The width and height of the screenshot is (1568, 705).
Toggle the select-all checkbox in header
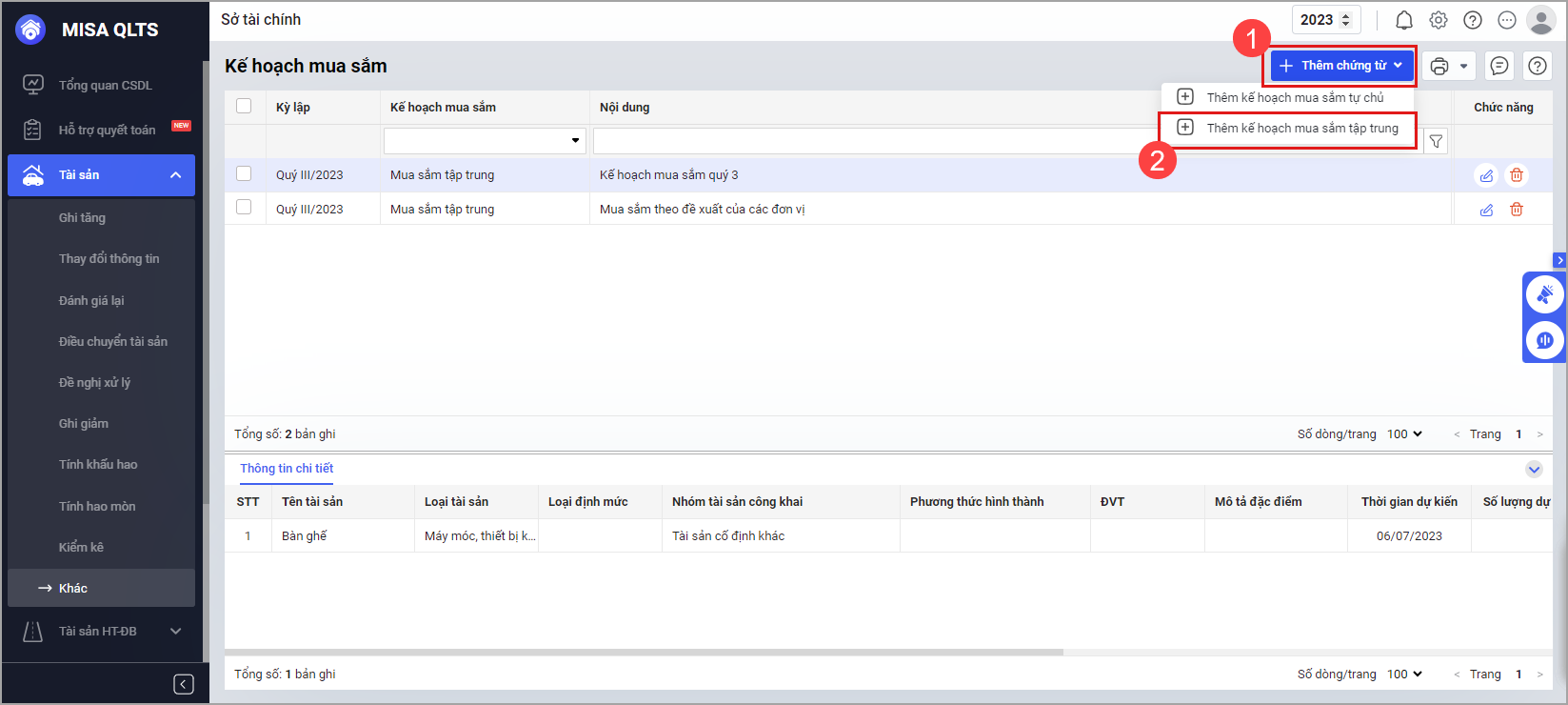click(244, 106)
